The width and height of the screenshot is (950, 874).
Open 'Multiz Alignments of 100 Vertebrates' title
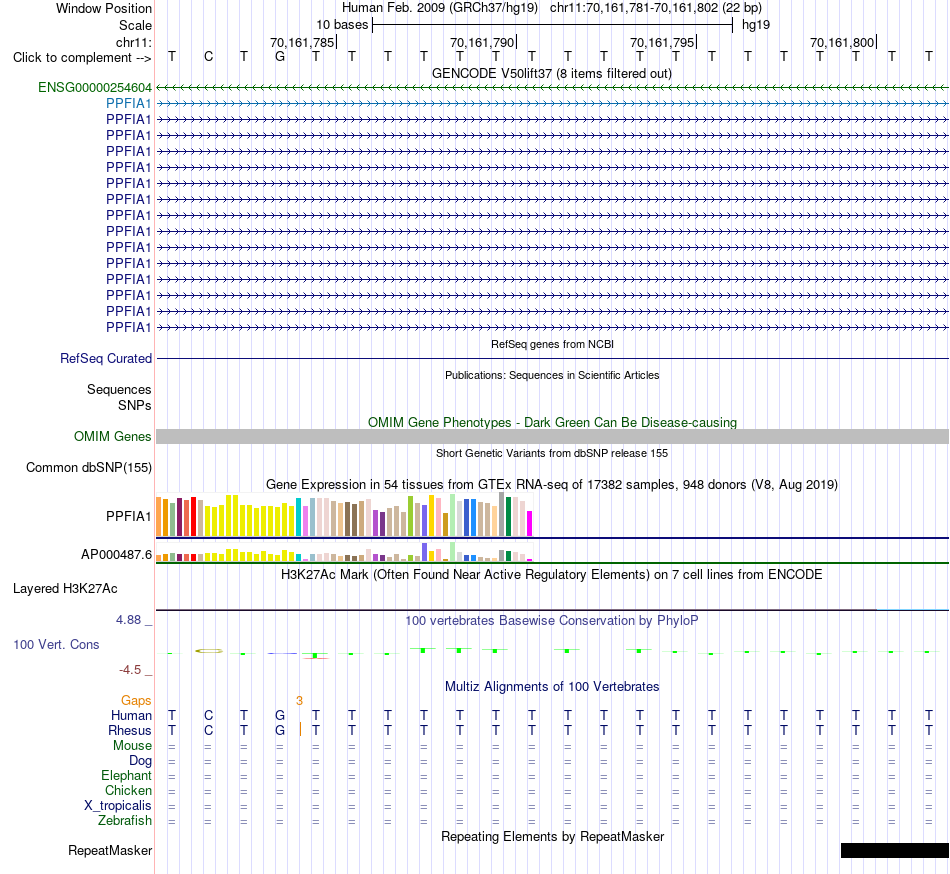click(552, 686)
